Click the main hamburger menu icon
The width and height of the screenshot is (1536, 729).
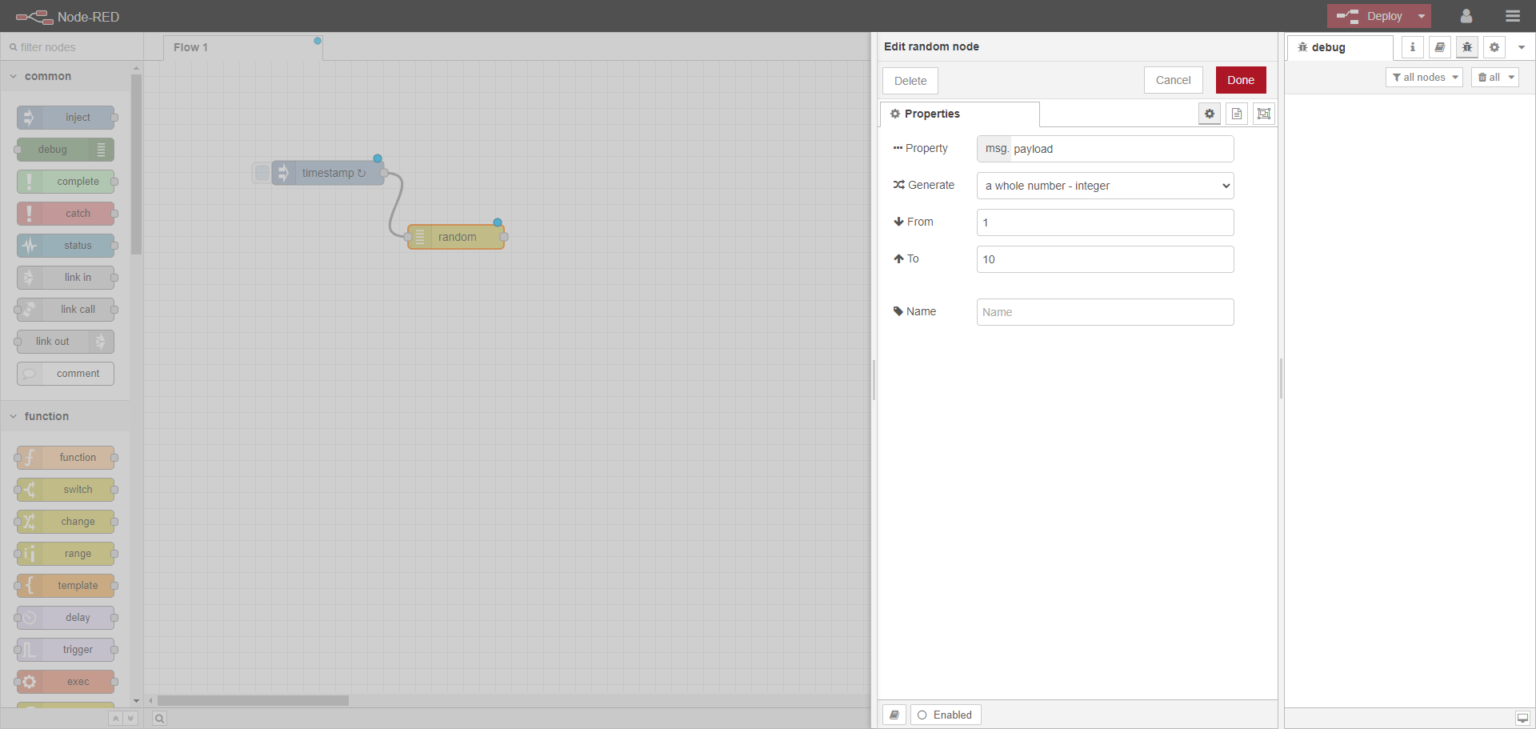[1512, 16]
